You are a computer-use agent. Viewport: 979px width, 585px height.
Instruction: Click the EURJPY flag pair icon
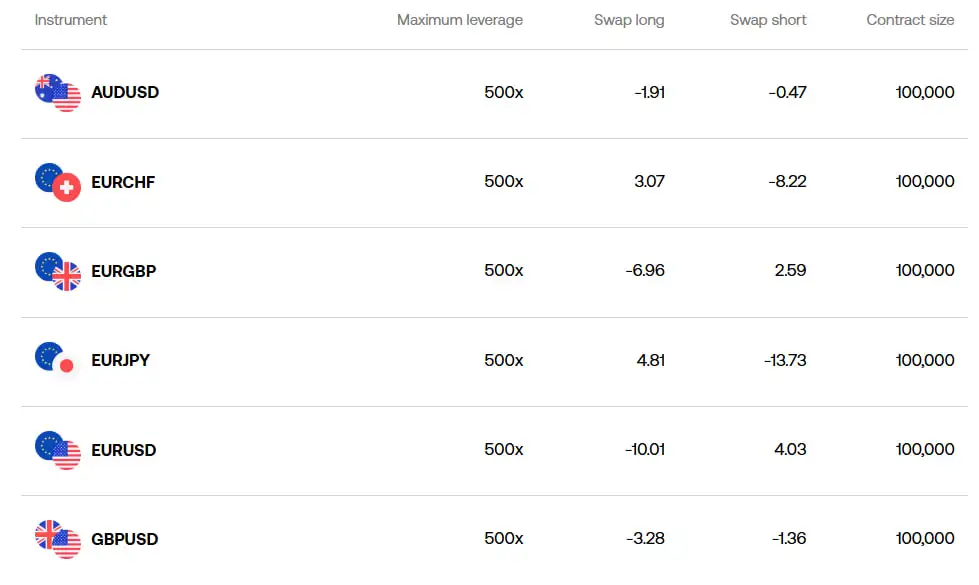click(x=57, y=360)
